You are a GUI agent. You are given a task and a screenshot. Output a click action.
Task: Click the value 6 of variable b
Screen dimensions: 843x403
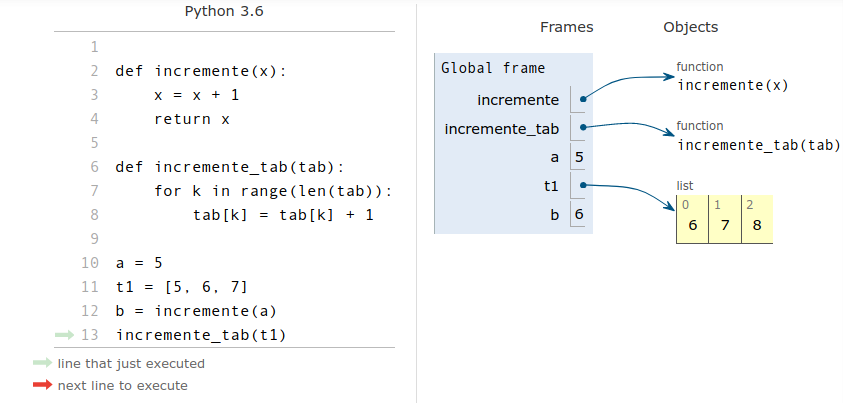(580, 214)
